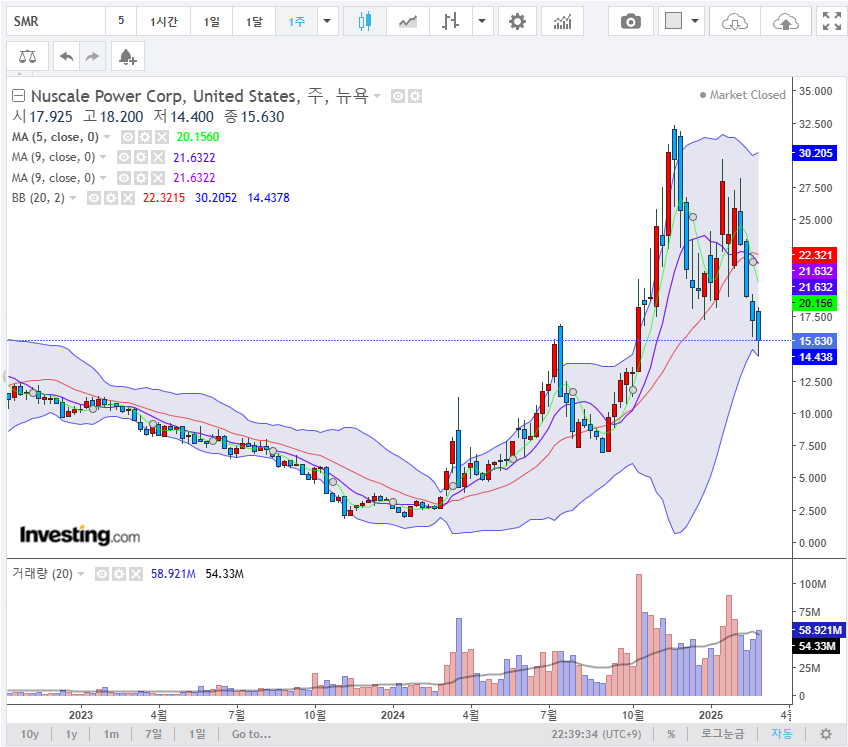Open settings for BB 20 indicator

(x=111, y=198)
